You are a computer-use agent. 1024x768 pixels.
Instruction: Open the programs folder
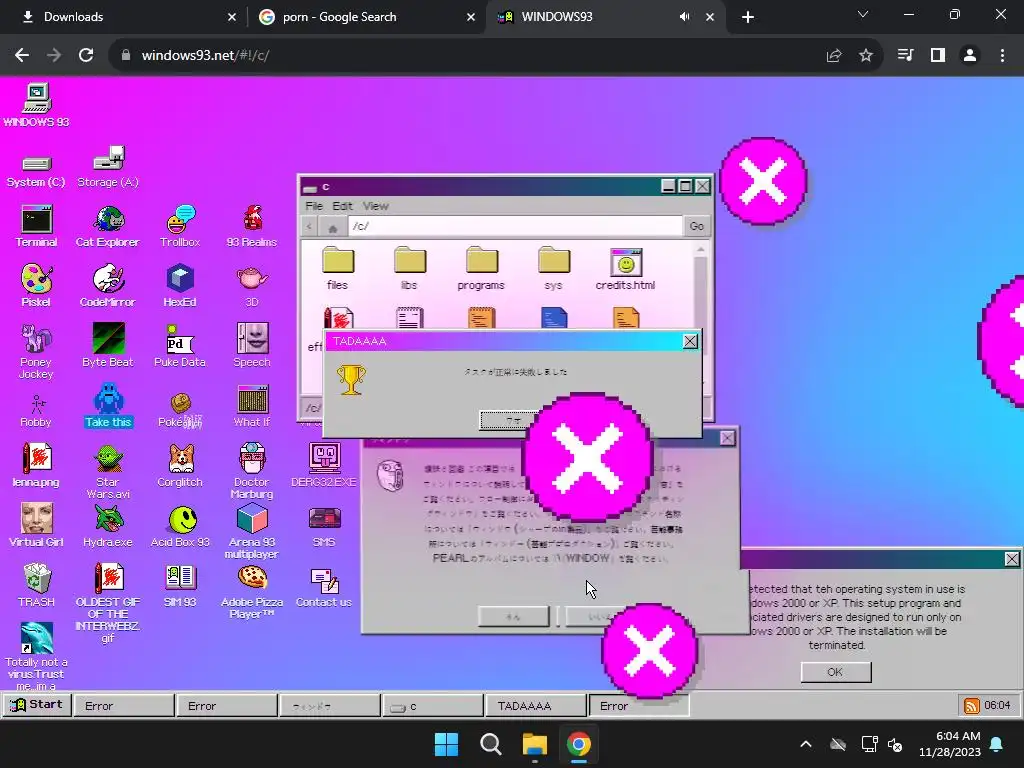coord(481,268)
